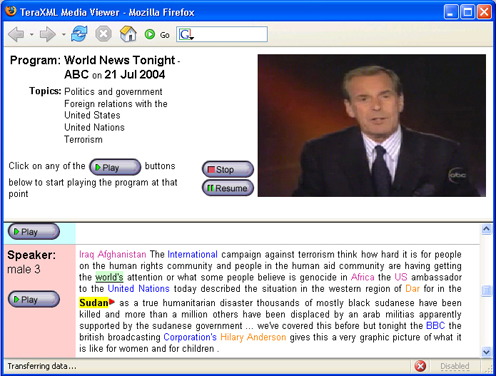496x376 pixels.
Task: Click the highlighted word Sudan
Action: tap(94, 303)
